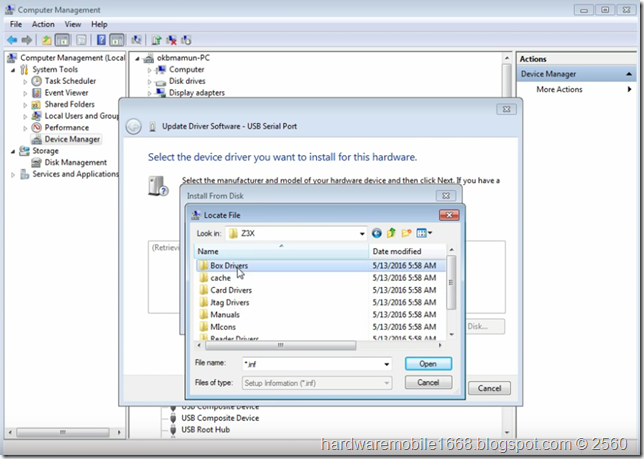The width and height of the screenshot is (644, 459).
Task: Click More Actions in Actions pane
Action: coord(559,89)
